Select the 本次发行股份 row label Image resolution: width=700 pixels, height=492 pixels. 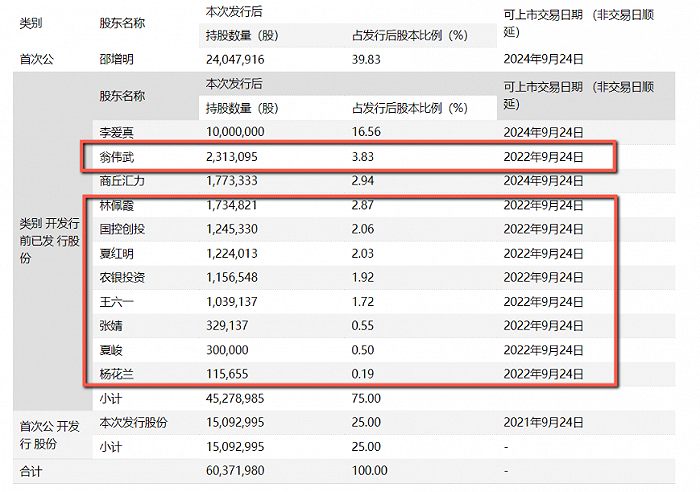coord(133,422)
